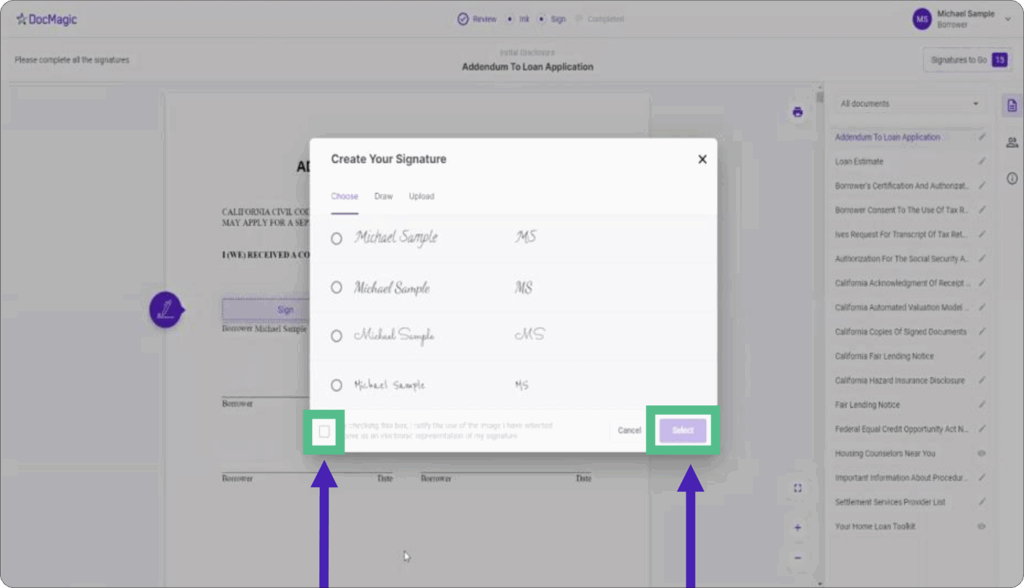This screenshot has height=588, width=1024.
Task: Zoom out with the minus icon
Action: tap(797, 557)
